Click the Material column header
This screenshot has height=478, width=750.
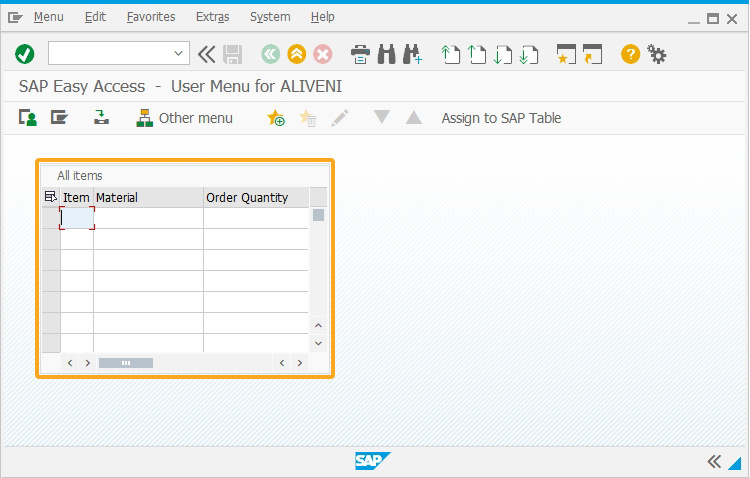tap(148, 197)
